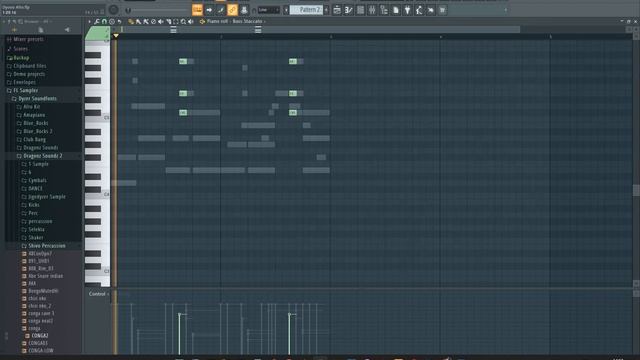Click the playhead marker on timeline

tap(116, 36)
